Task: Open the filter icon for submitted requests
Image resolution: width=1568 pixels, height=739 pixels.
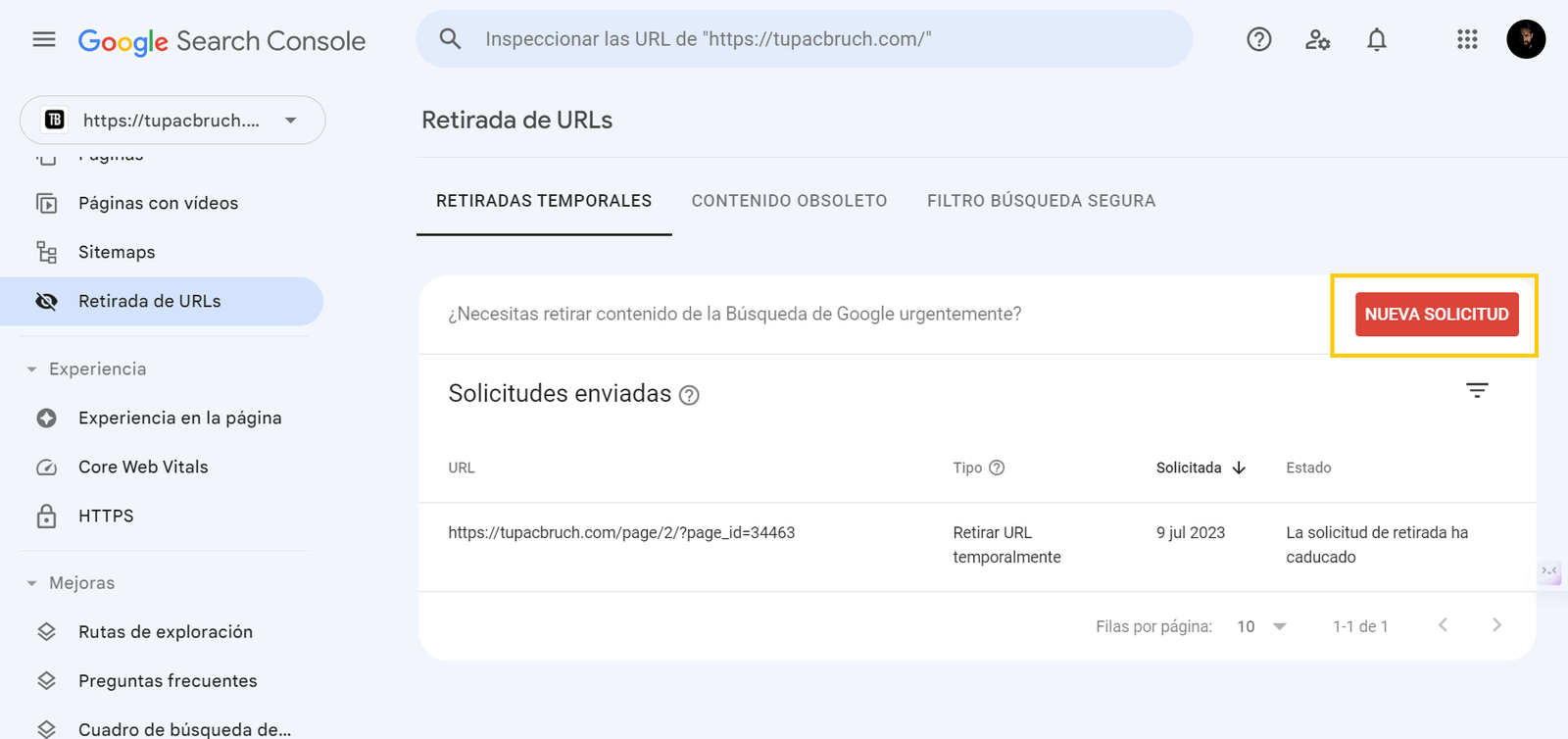Action: [1477, 390]
